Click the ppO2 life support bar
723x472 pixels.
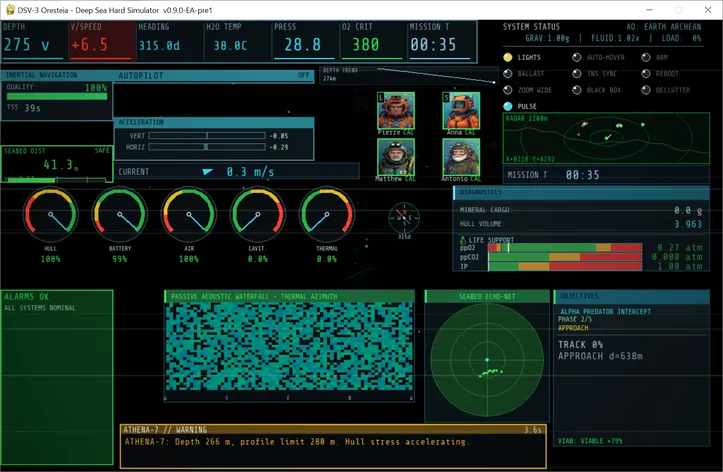tap(565, 248)
